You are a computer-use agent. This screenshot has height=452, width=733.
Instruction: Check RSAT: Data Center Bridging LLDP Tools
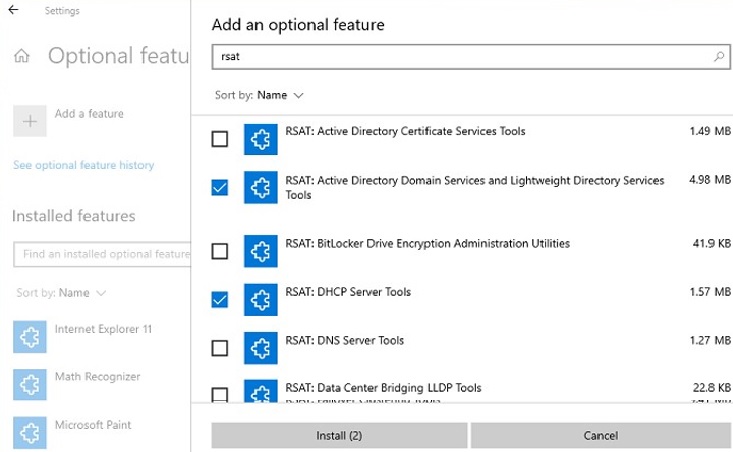coord(220,394)
